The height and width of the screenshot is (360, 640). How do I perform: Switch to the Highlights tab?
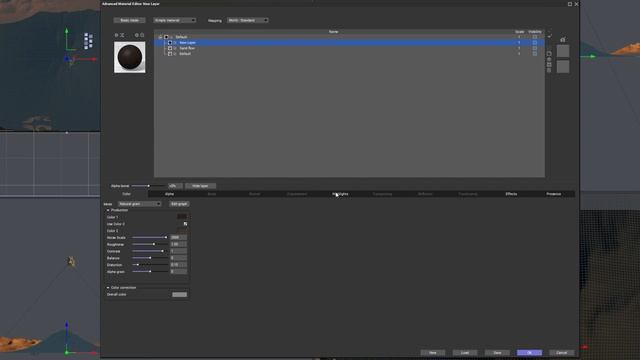point(340,194)
